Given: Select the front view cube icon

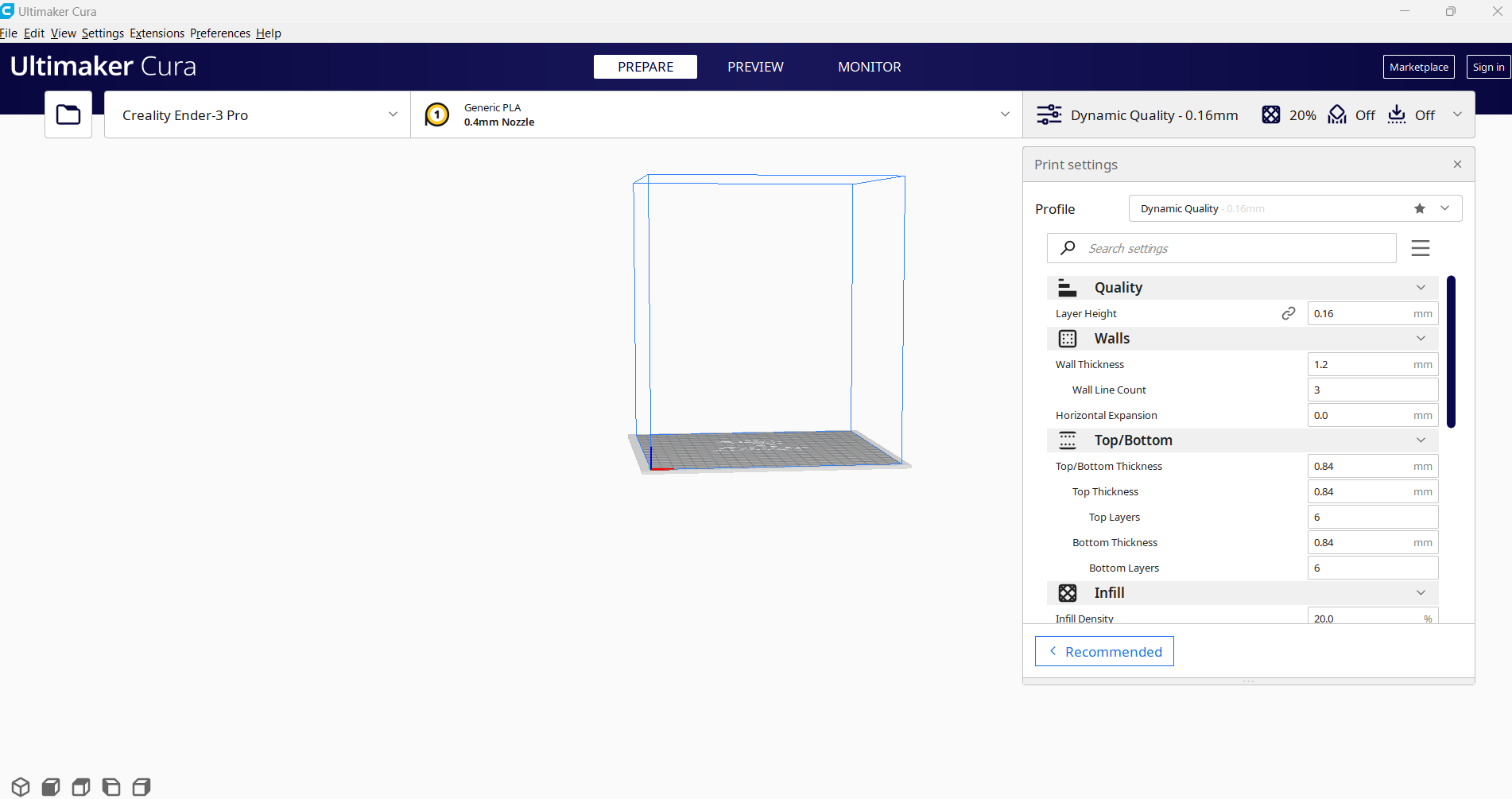Looking at the screenshot, I should 51,787.
